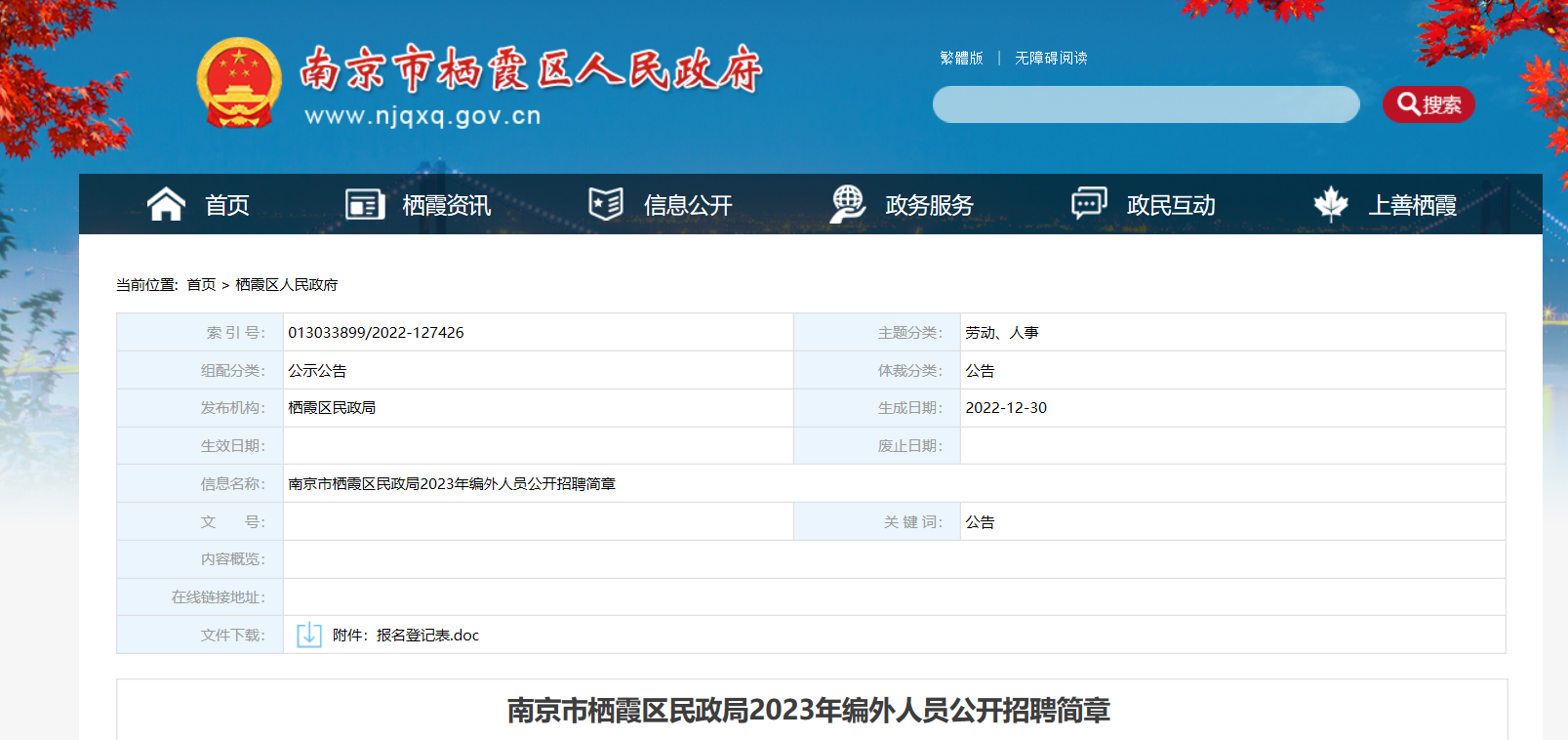
Task: Focus the site search input field
Action: pyautogui.click(x=1146, y=104)
